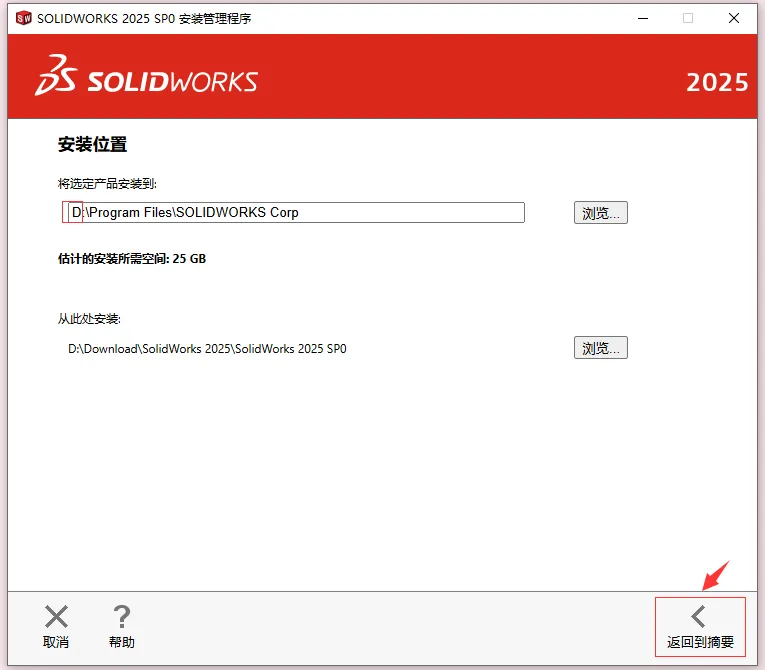The height and width of the screenshot is (670, 765).
Task: Browse for install location next to path field
Action: [x=601, y=213]
